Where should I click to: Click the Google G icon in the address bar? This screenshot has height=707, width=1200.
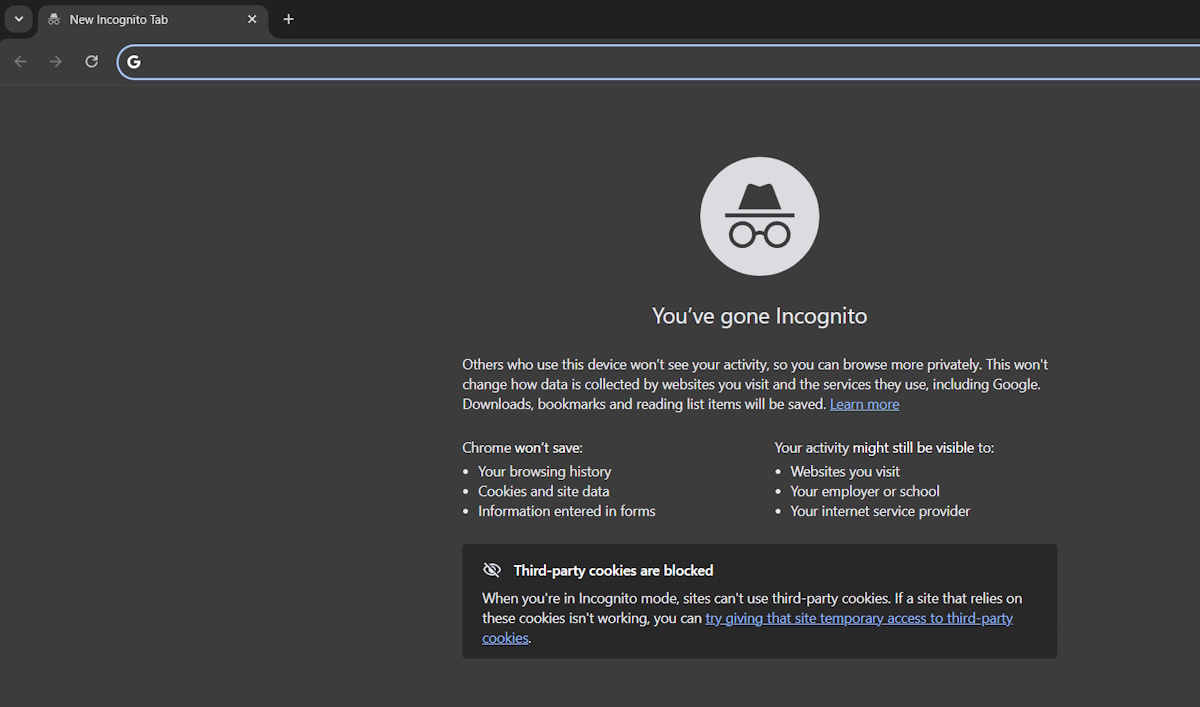pos(133,61)
